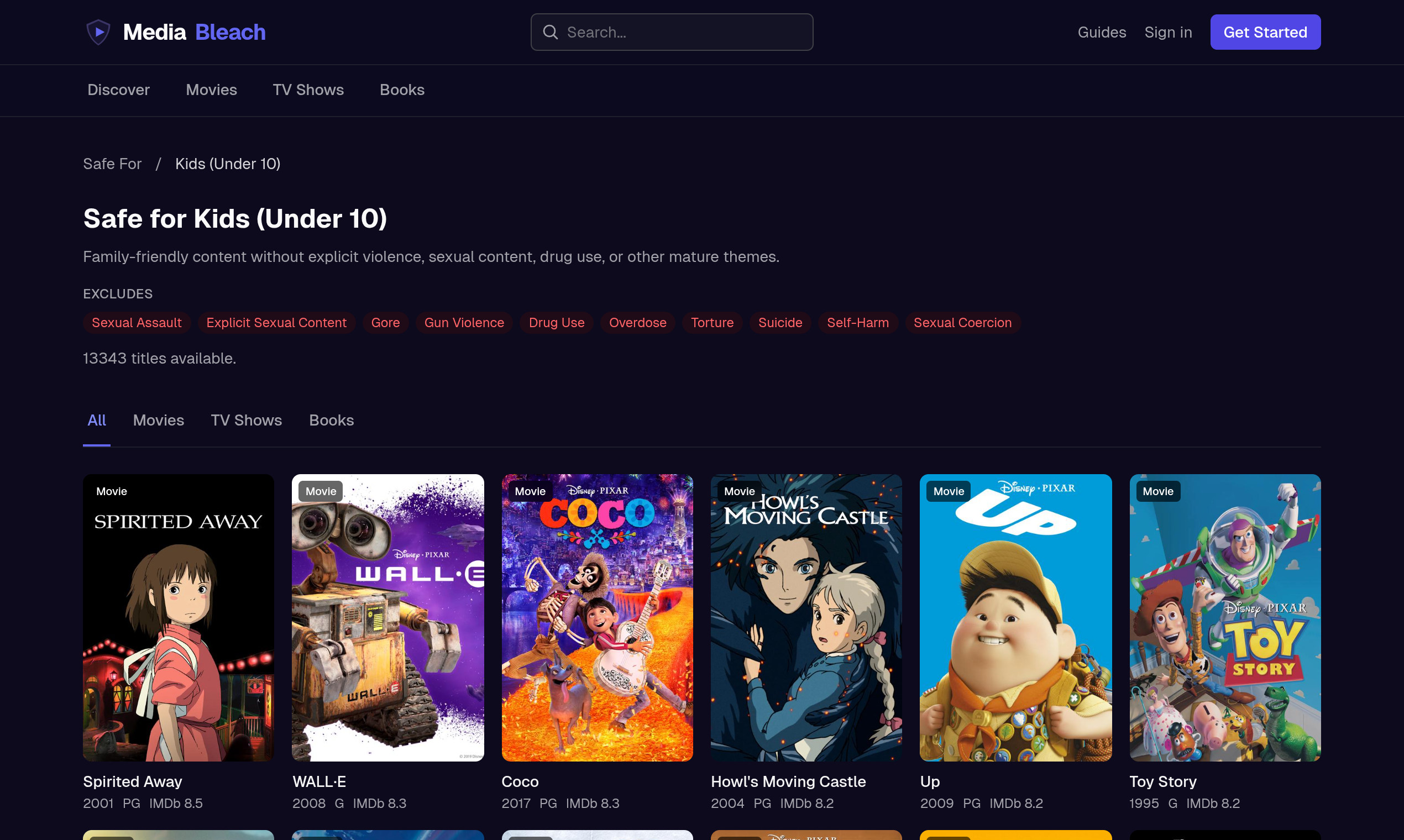Screen dimensions: 1404x840
Task: Click the search input field
Action: (x=672, y=32)
